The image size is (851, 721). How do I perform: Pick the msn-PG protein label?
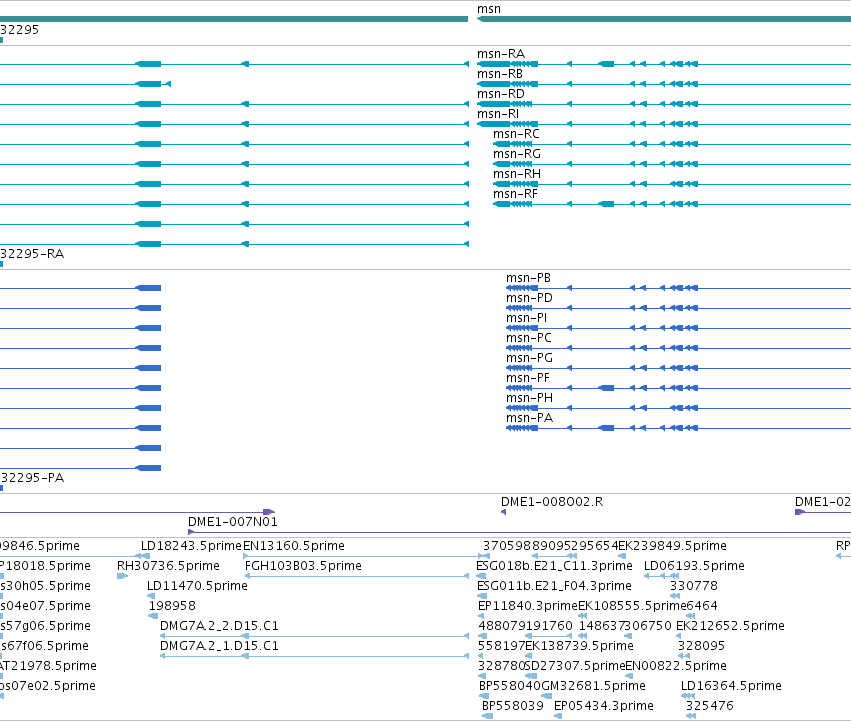529,358
